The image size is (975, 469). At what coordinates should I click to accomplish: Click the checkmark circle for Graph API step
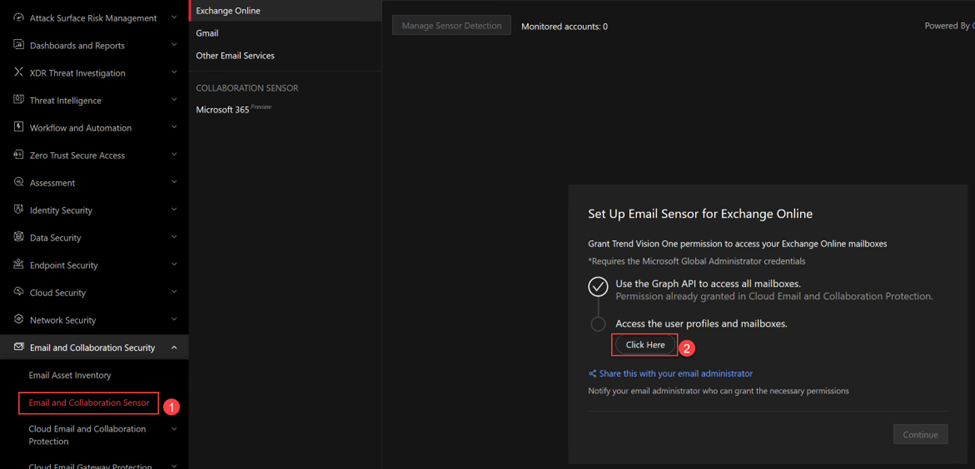tap(598, 286)
